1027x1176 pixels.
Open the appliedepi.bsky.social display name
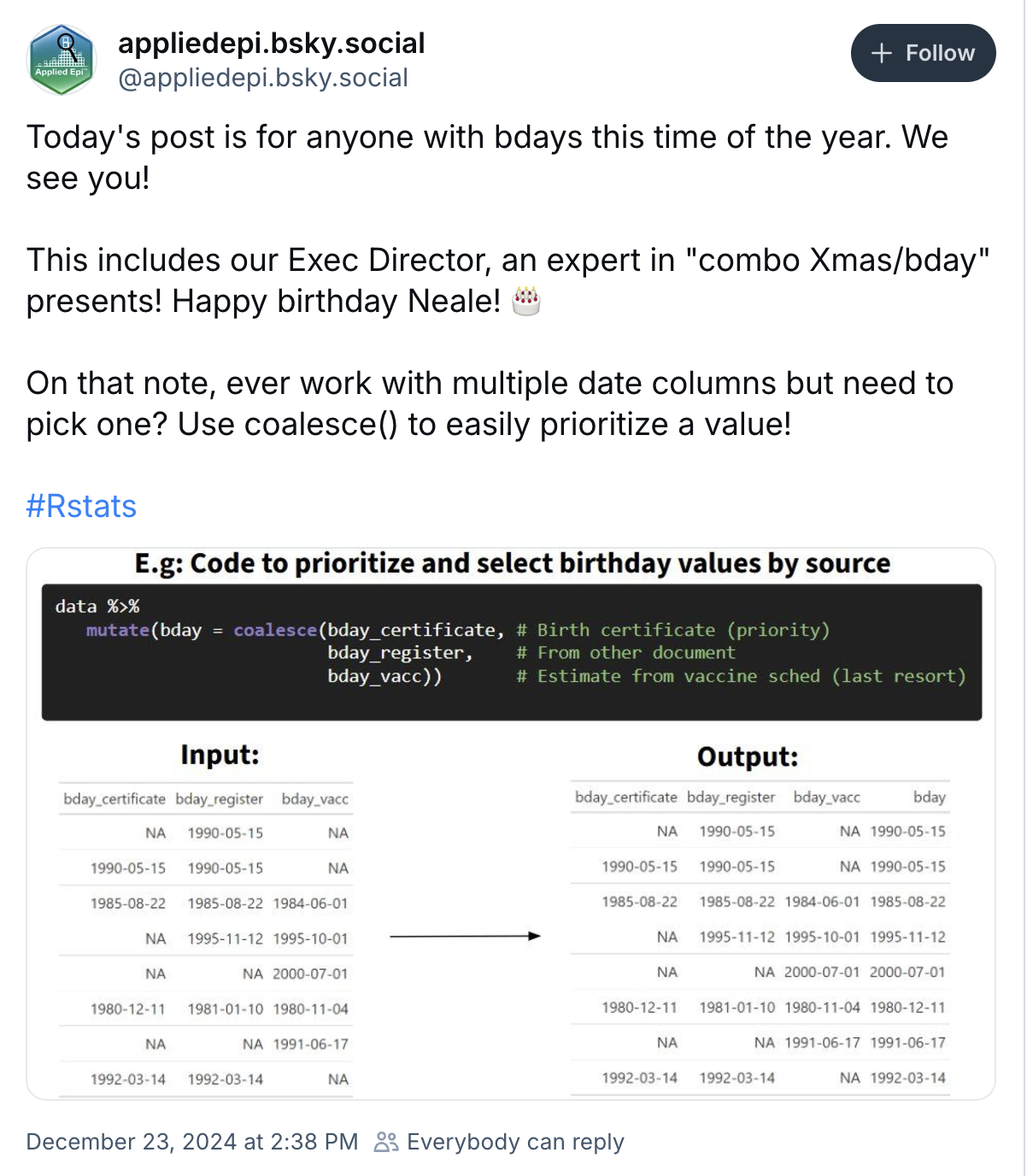[271, 43]
